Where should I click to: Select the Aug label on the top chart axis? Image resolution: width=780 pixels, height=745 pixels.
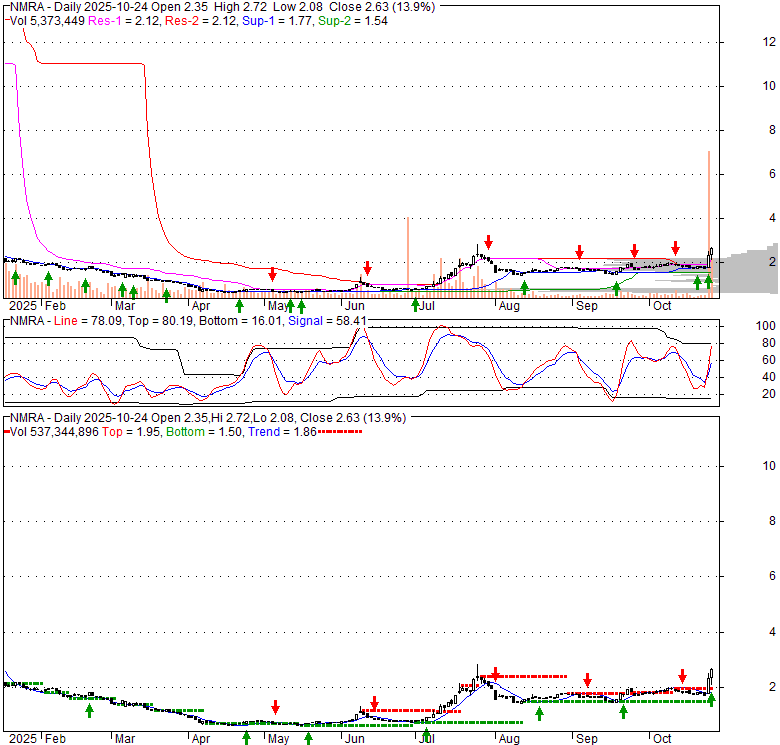[x=509, y=305]
